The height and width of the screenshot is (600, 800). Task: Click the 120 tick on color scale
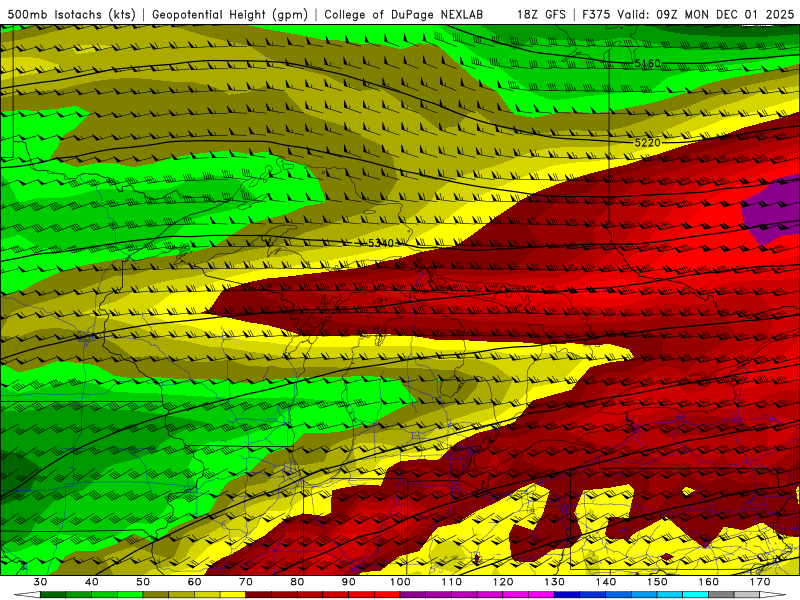(503, 582)
